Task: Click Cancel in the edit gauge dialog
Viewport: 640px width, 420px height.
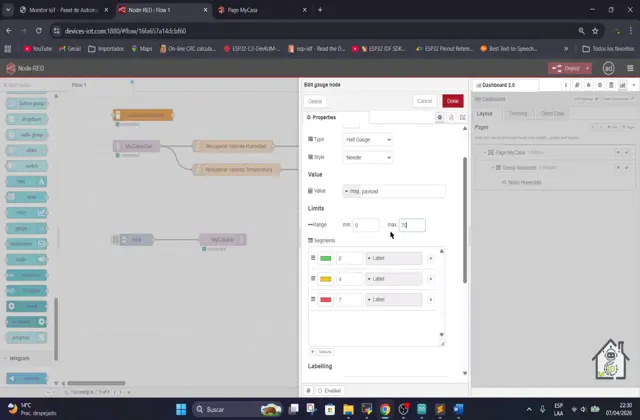Action: point(424,101)
